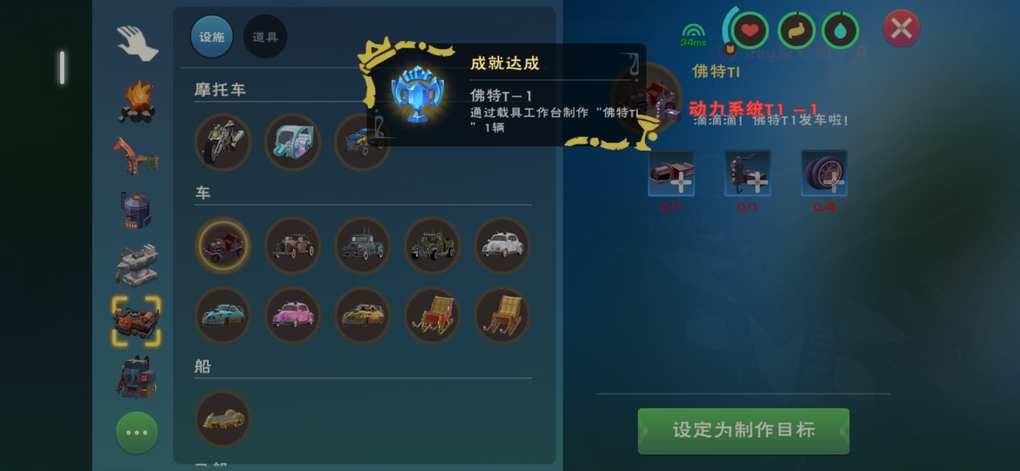Select the hand icon in sidebar

point(137,44)
